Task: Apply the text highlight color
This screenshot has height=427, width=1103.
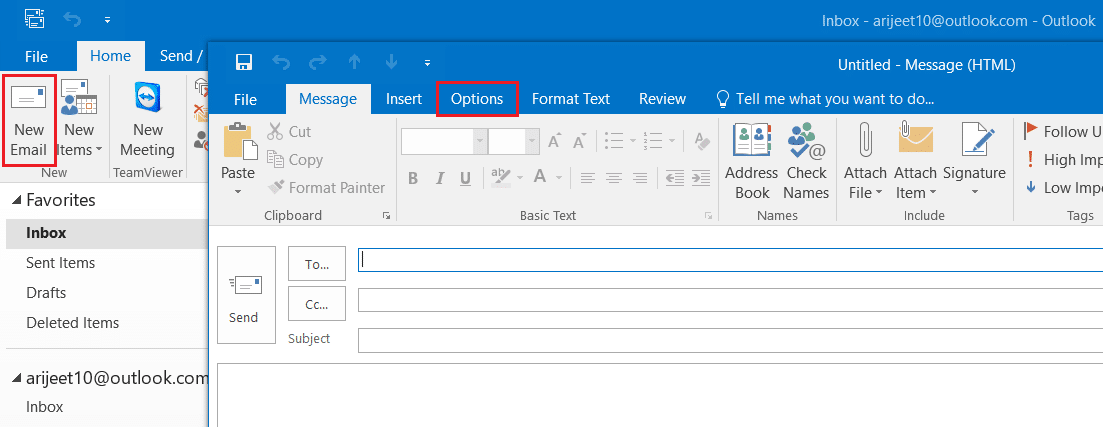Action: point(500,177)
